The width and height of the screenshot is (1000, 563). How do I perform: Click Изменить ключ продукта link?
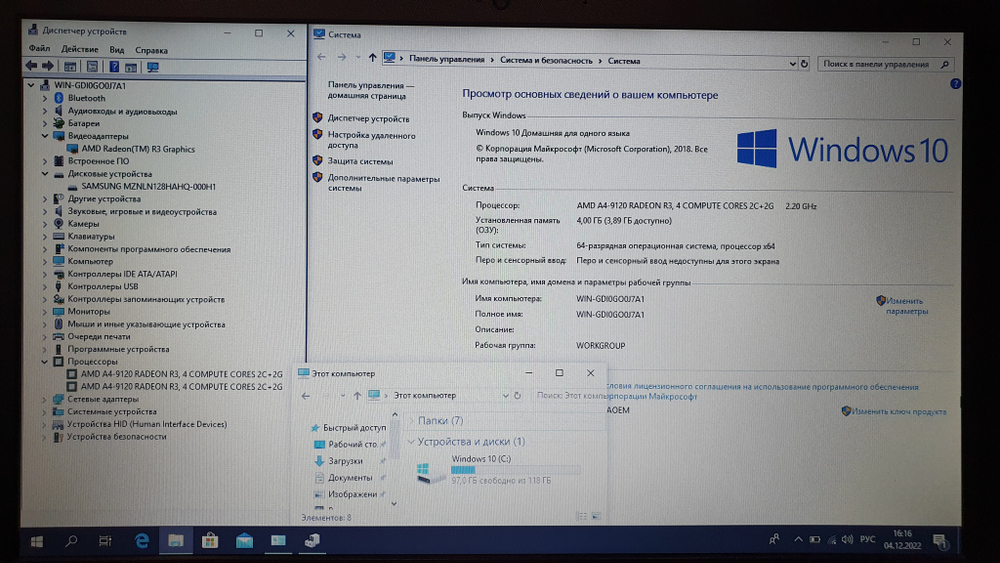pyautogui.click(x=899, y=412)
